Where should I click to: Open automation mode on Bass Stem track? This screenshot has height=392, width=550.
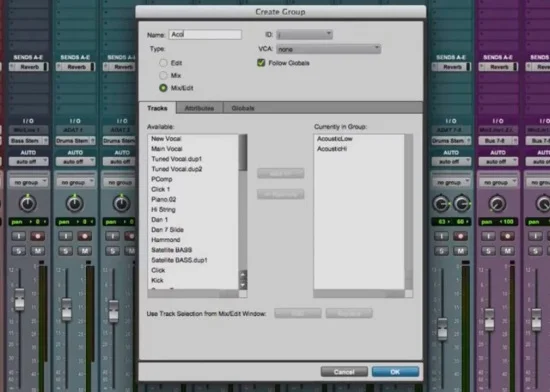(x=28, y=161)
